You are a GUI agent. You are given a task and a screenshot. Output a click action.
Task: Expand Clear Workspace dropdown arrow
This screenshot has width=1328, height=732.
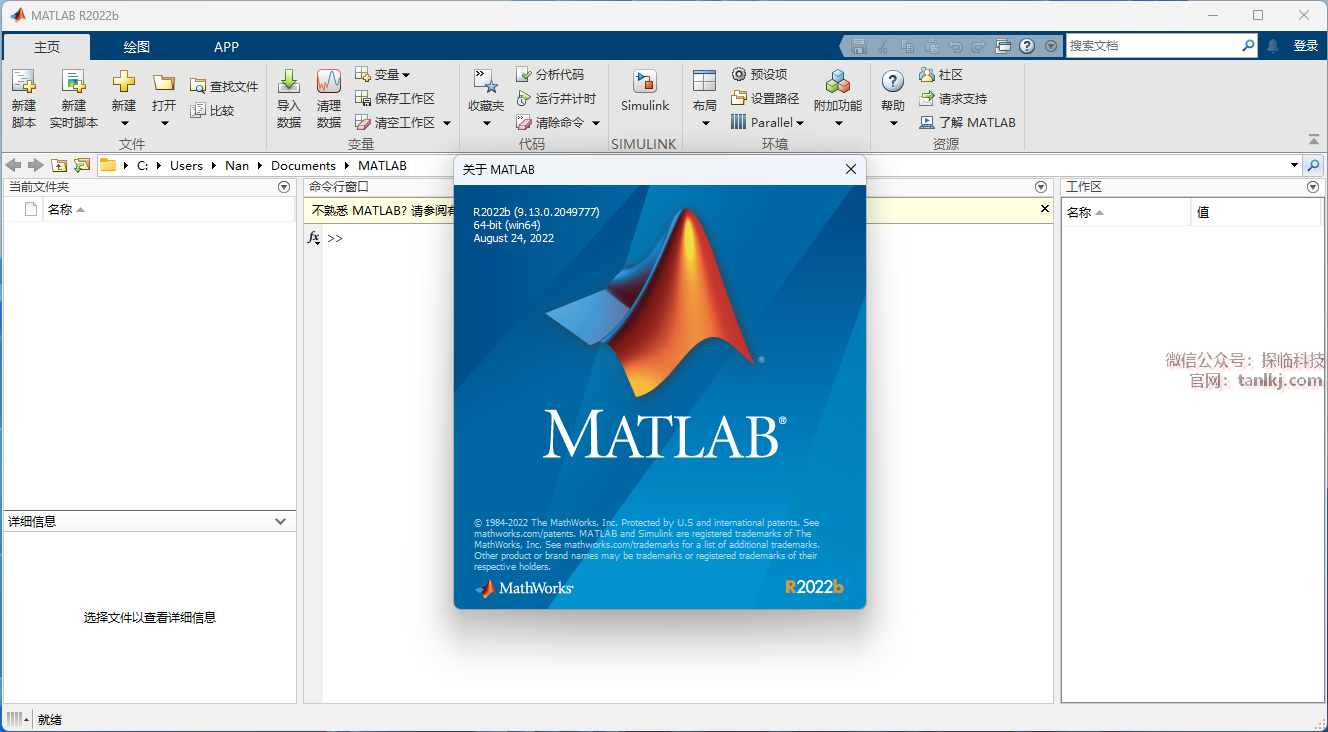click(447, 123)
